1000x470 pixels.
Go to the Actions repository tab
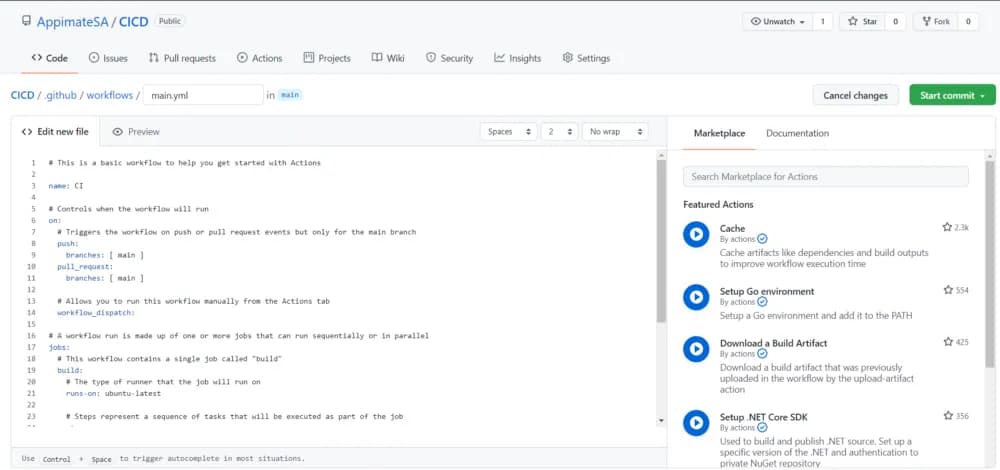(x=259, y=58)
